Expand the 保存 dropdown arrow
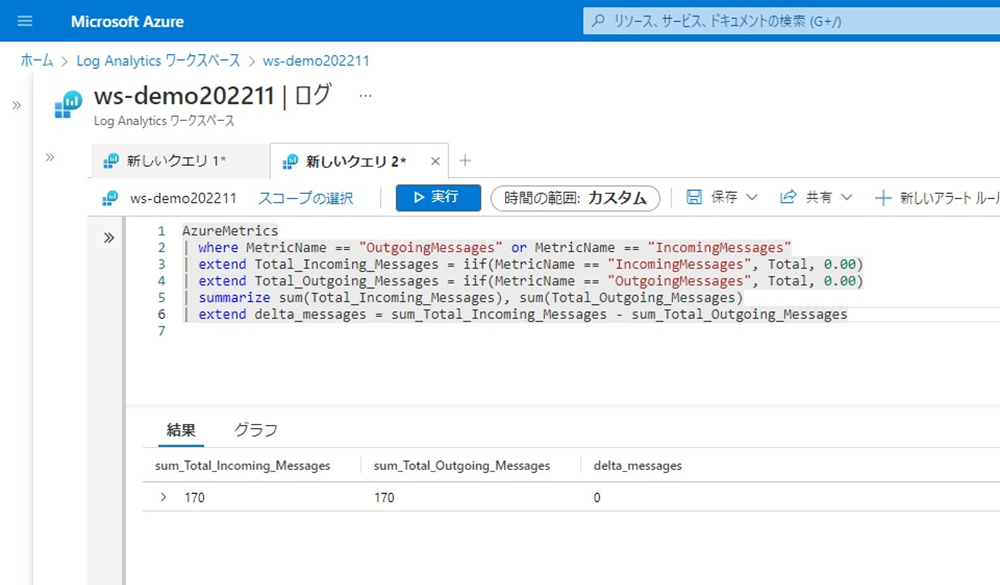Viewport: 1000px width, 585px height. click(752, 197)
